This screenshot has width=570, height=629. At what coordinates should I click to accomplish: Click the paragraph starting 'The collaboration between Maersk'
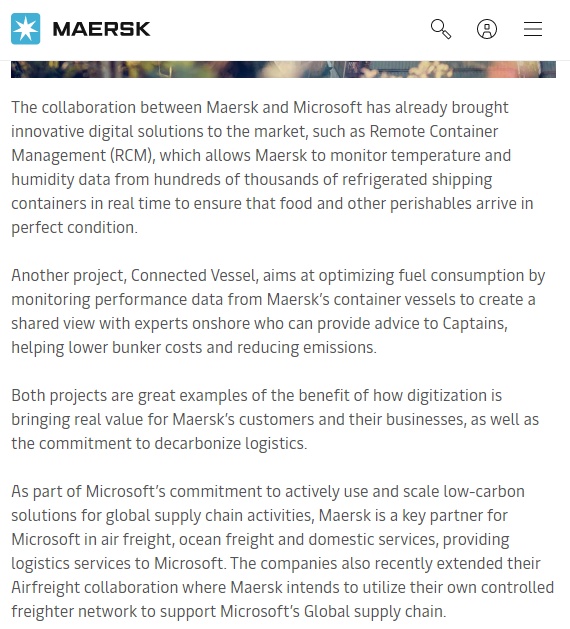point(272,167)
